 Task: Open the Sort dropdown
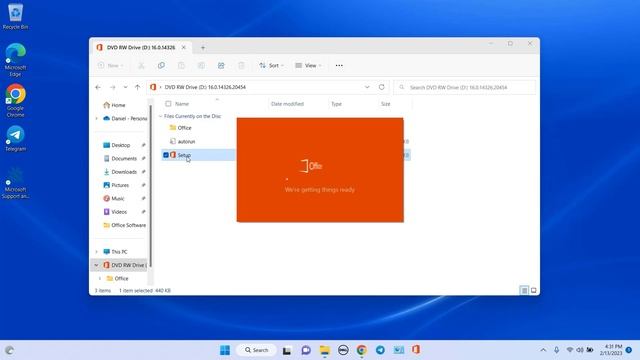271,65
